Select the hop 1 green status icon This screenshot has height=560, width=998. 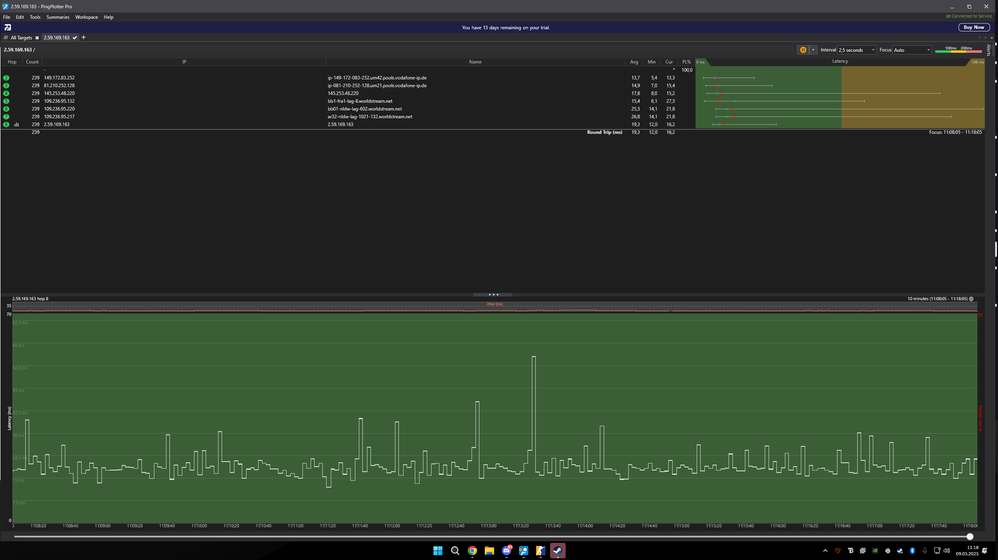click(x=7, y=77)
